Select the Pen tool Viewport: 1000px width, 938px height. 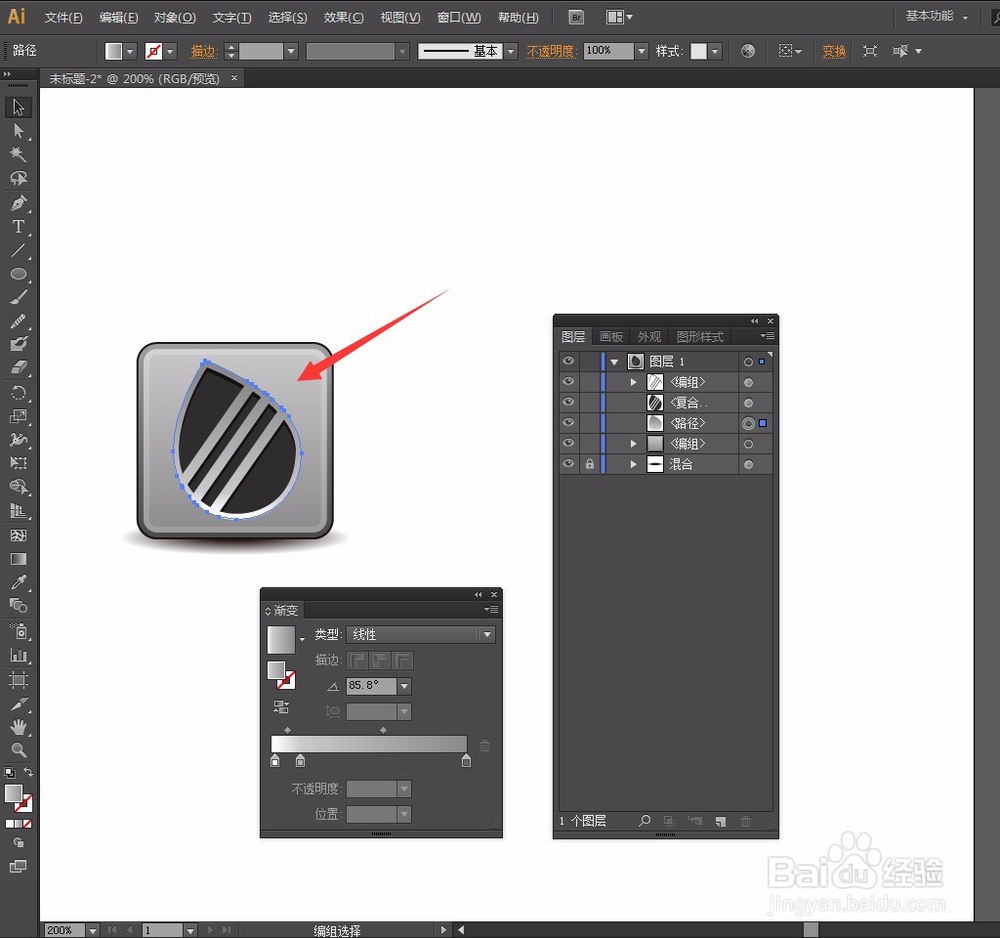pos(18,203)
